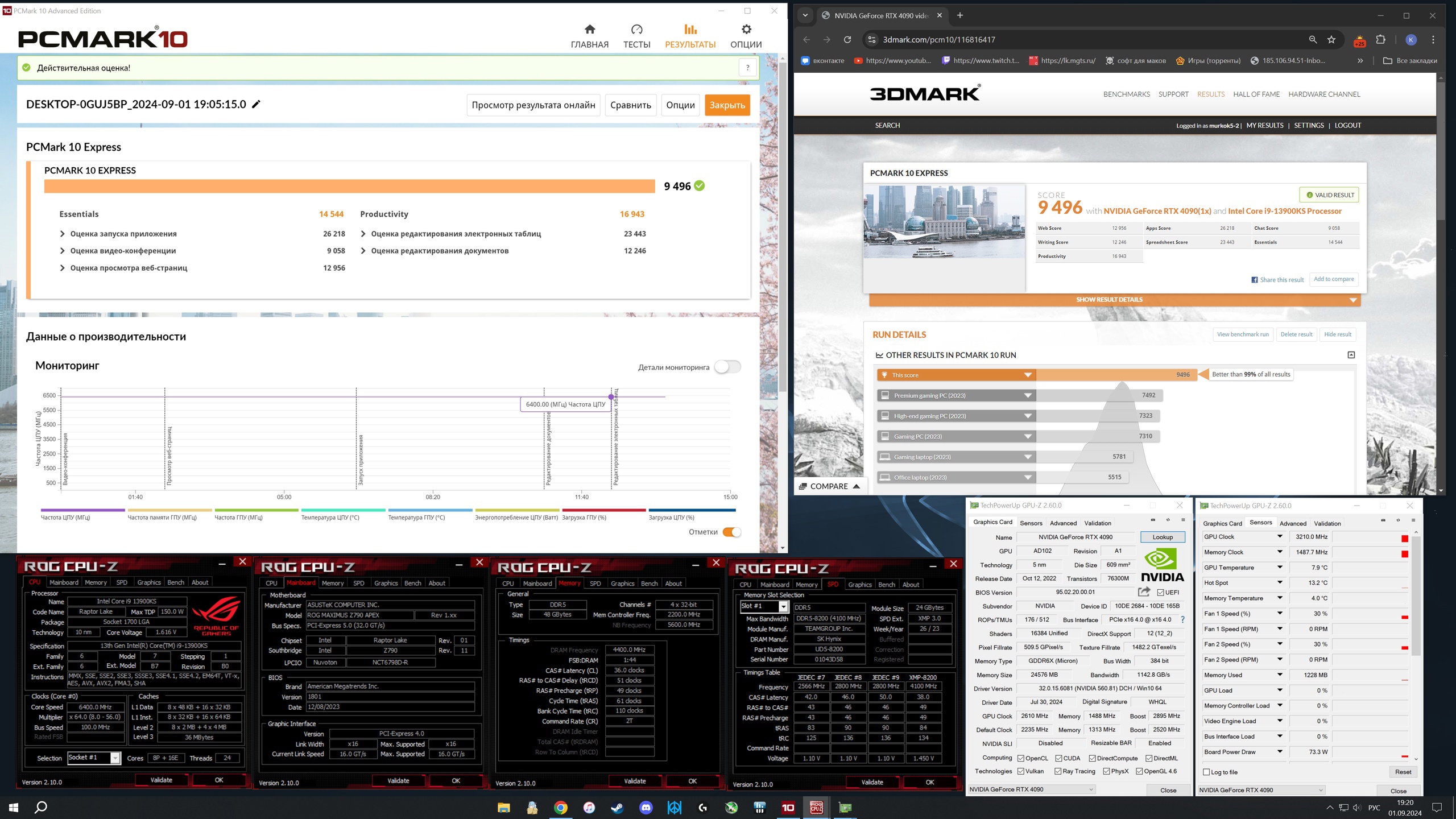Click Просмотр результата онлайн button

pos(533,105)
